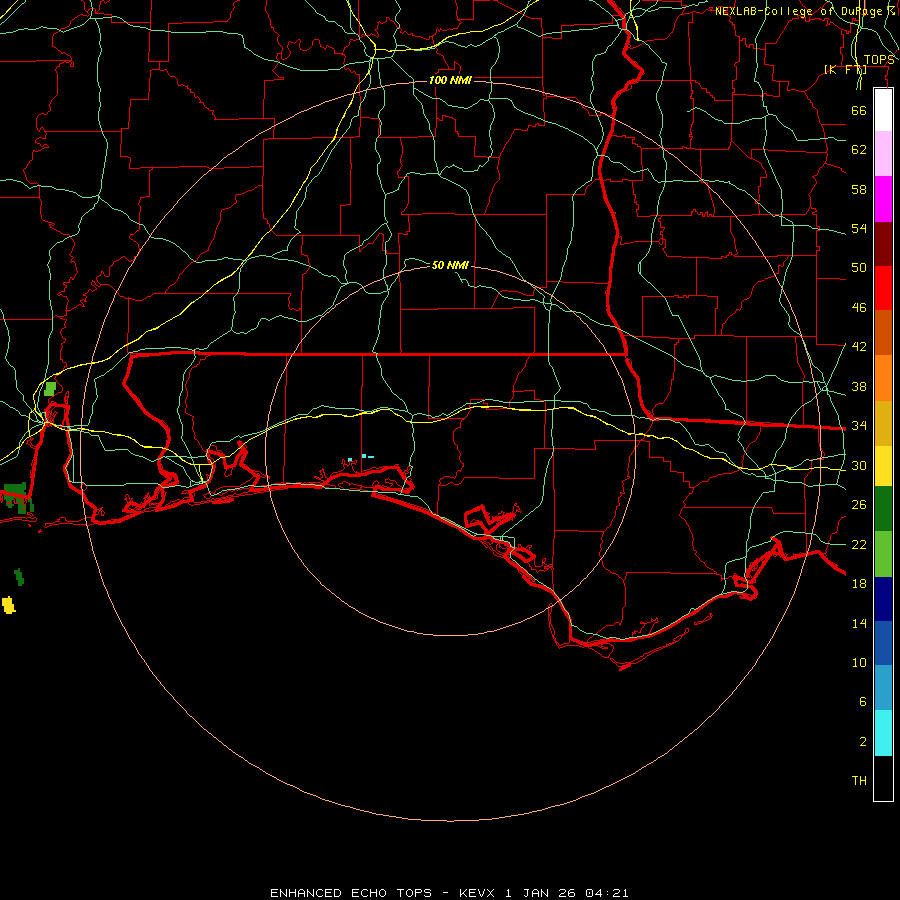This screenshot has height=900, width=900.
Task: Click the '[K FT]' units label
Action: pyautogui.click(x=845, y=69)
